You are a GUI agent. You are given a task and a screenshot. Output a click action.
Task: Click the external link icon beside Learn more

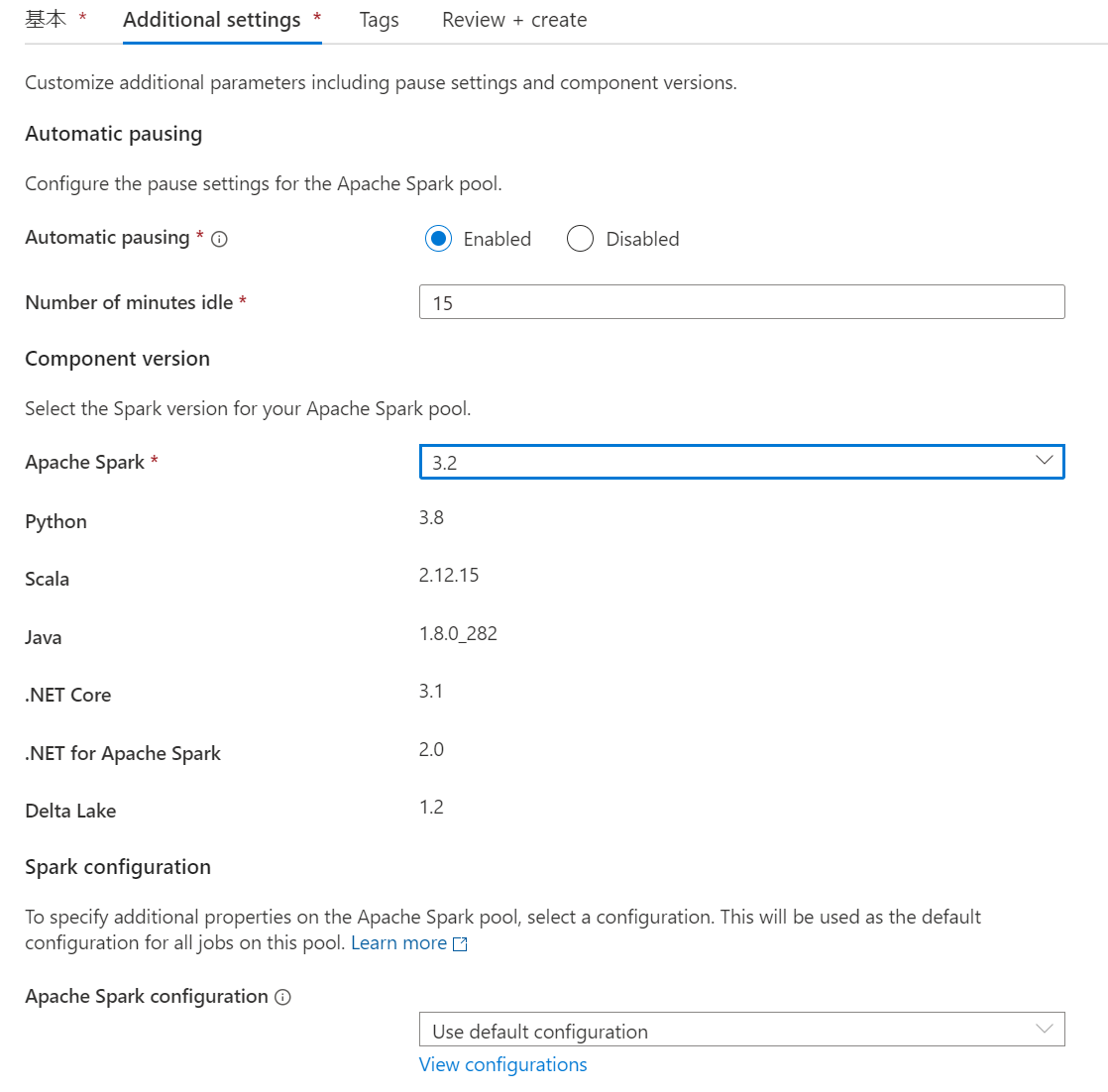460,944
